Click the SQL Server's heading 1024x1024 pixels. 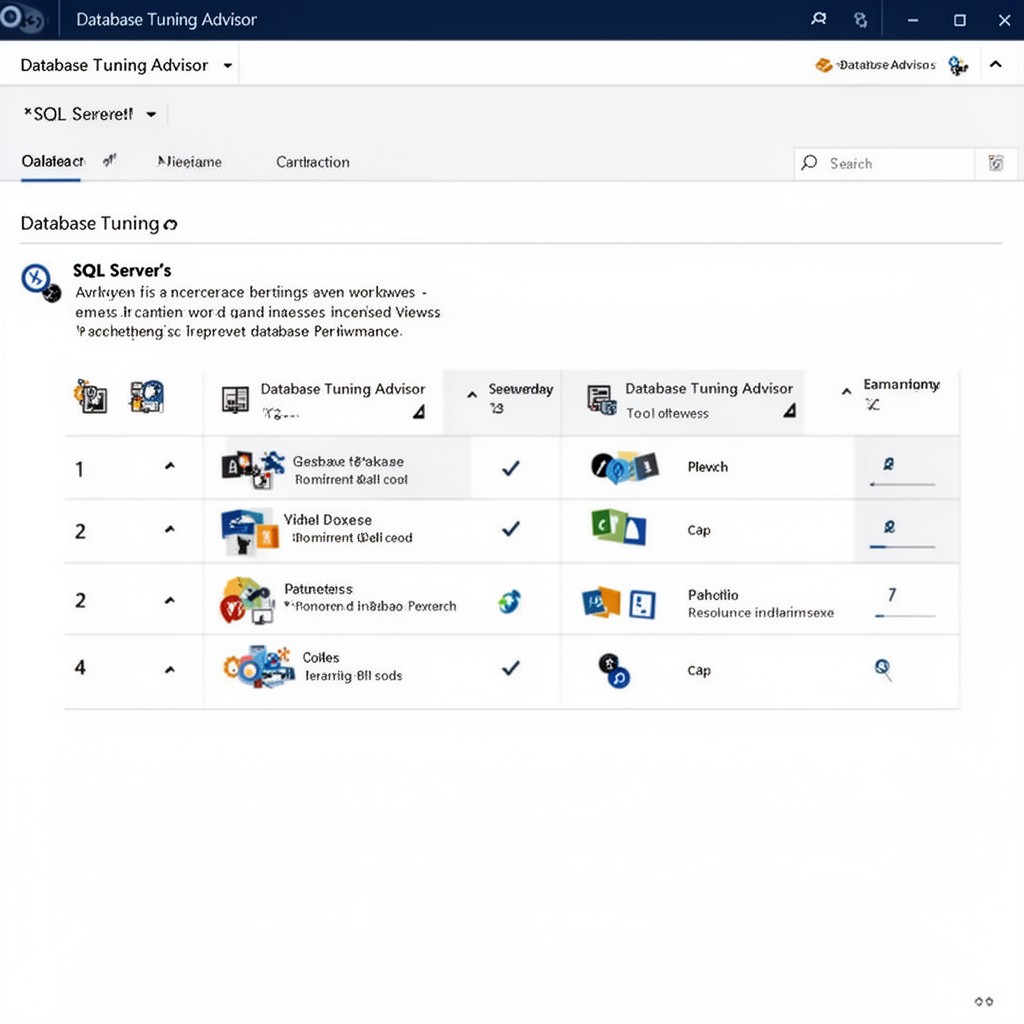[x=122, y=270]
